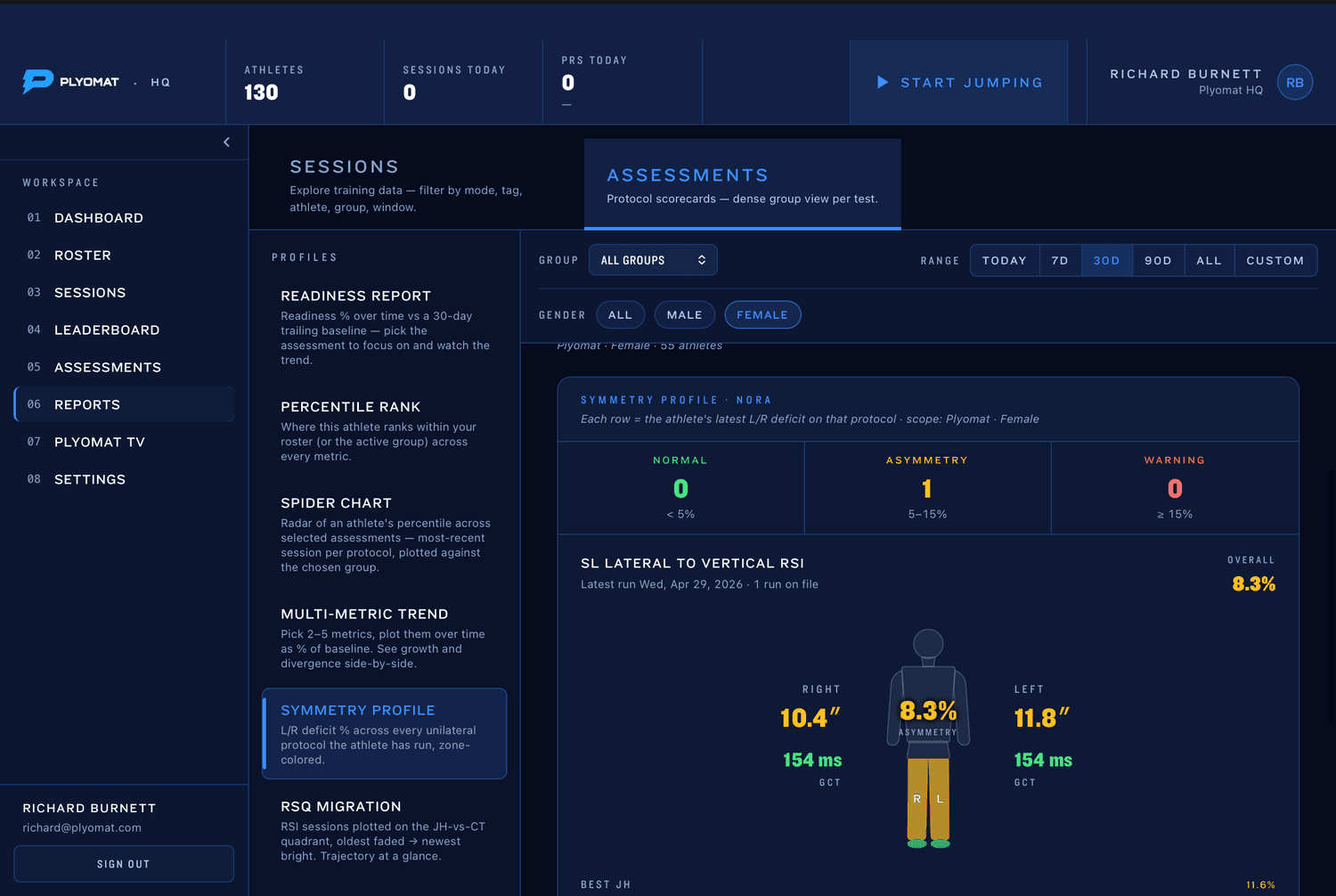Open the RSQ Migration profile
The width and height of the screenshot is (1336, 896).
385,830
